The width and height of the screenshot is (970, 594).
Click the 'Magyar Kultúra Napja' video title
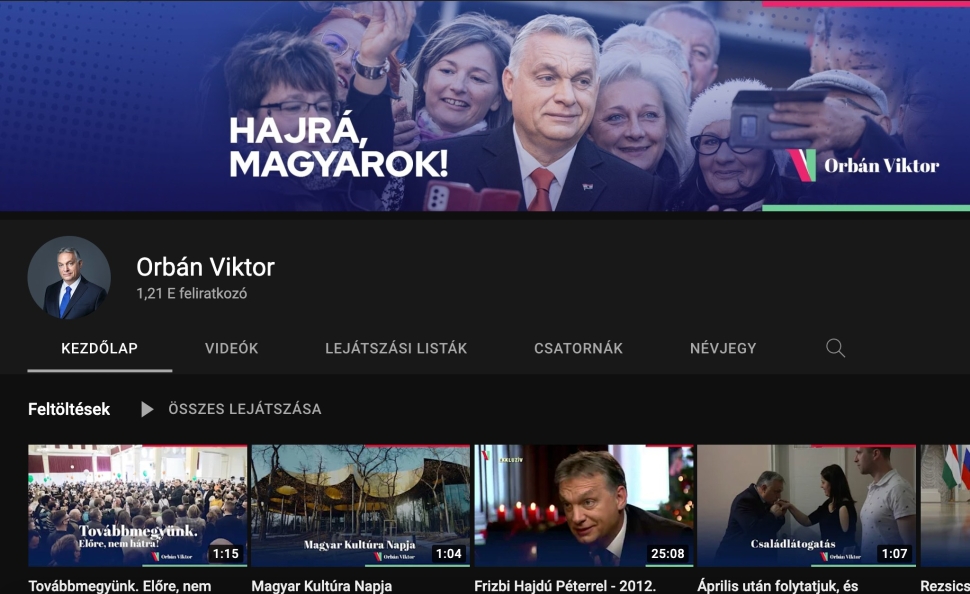[322, 585]
